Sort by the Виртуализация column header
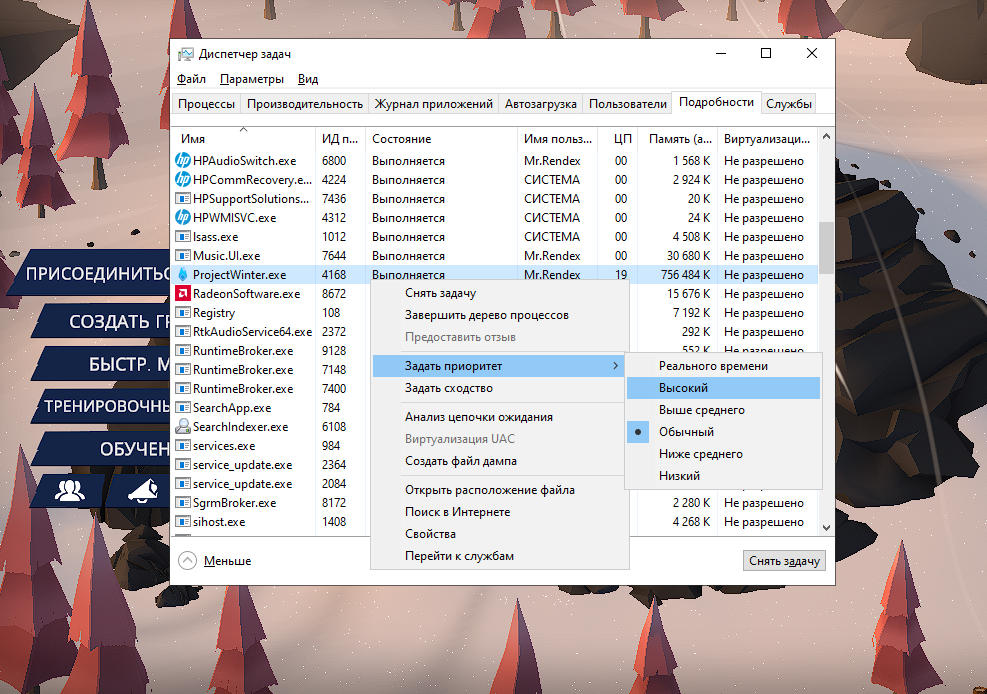This screenshot has width=987, height=694. pyautogui.click(x=767, y=138)
